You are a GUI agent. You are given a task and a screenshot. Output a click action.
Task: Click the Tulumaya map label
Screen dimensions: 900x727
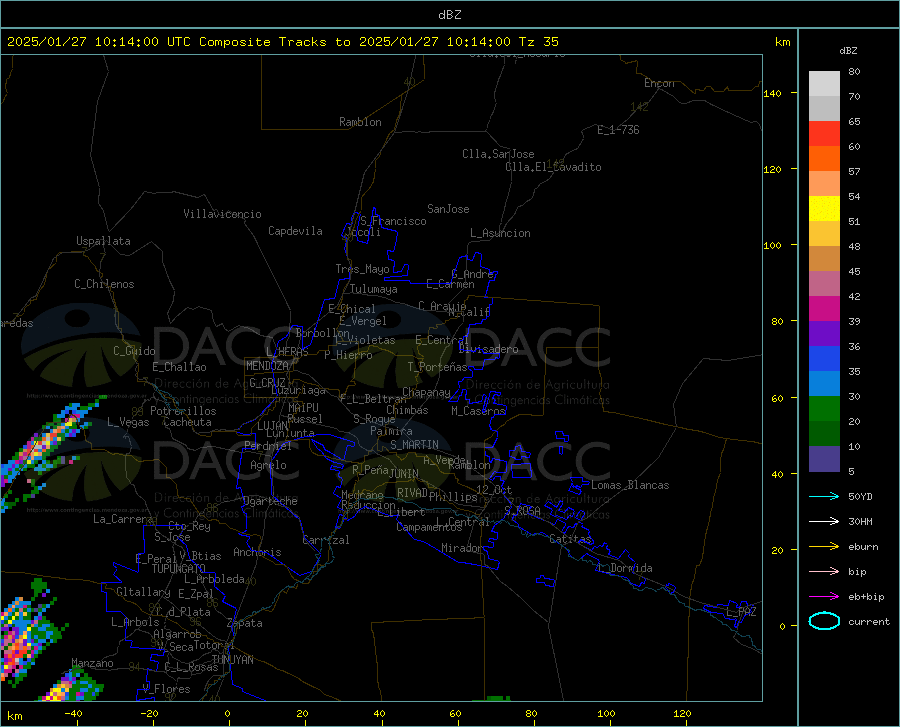[x=374, y=289]
